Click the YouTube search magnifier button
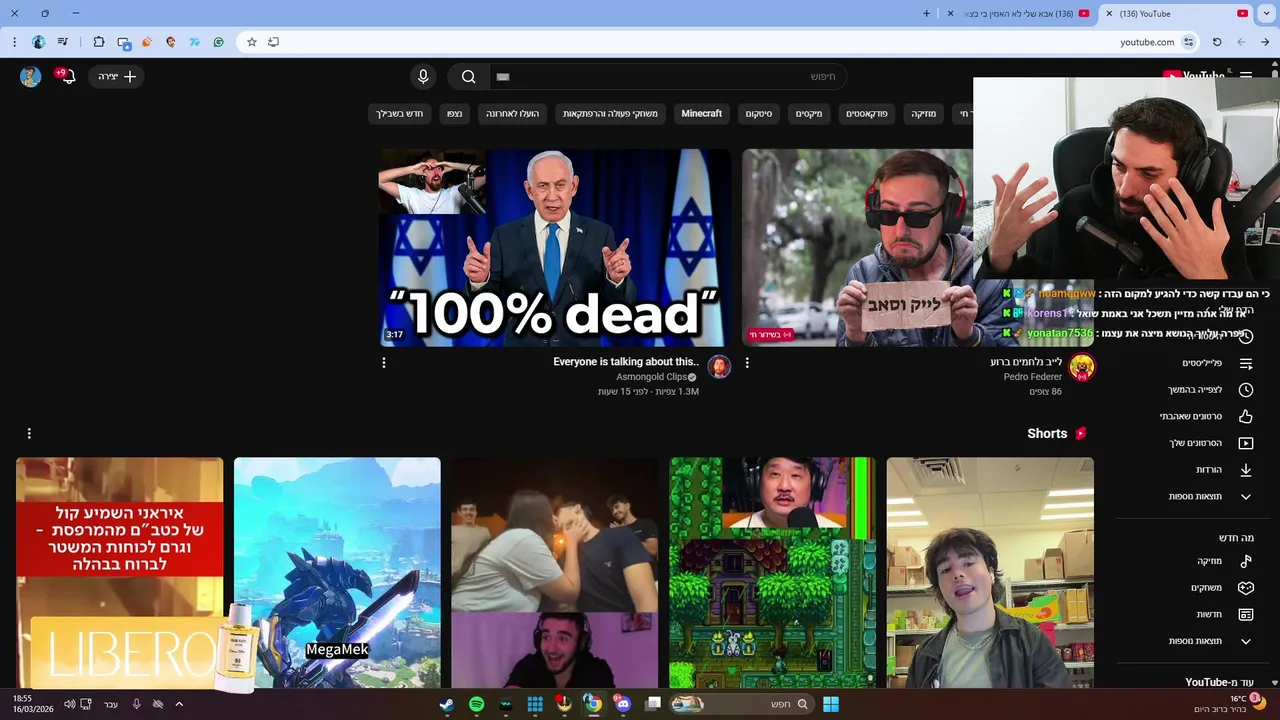This screenshot has height=720, width=1280. (x=468, y=77)
